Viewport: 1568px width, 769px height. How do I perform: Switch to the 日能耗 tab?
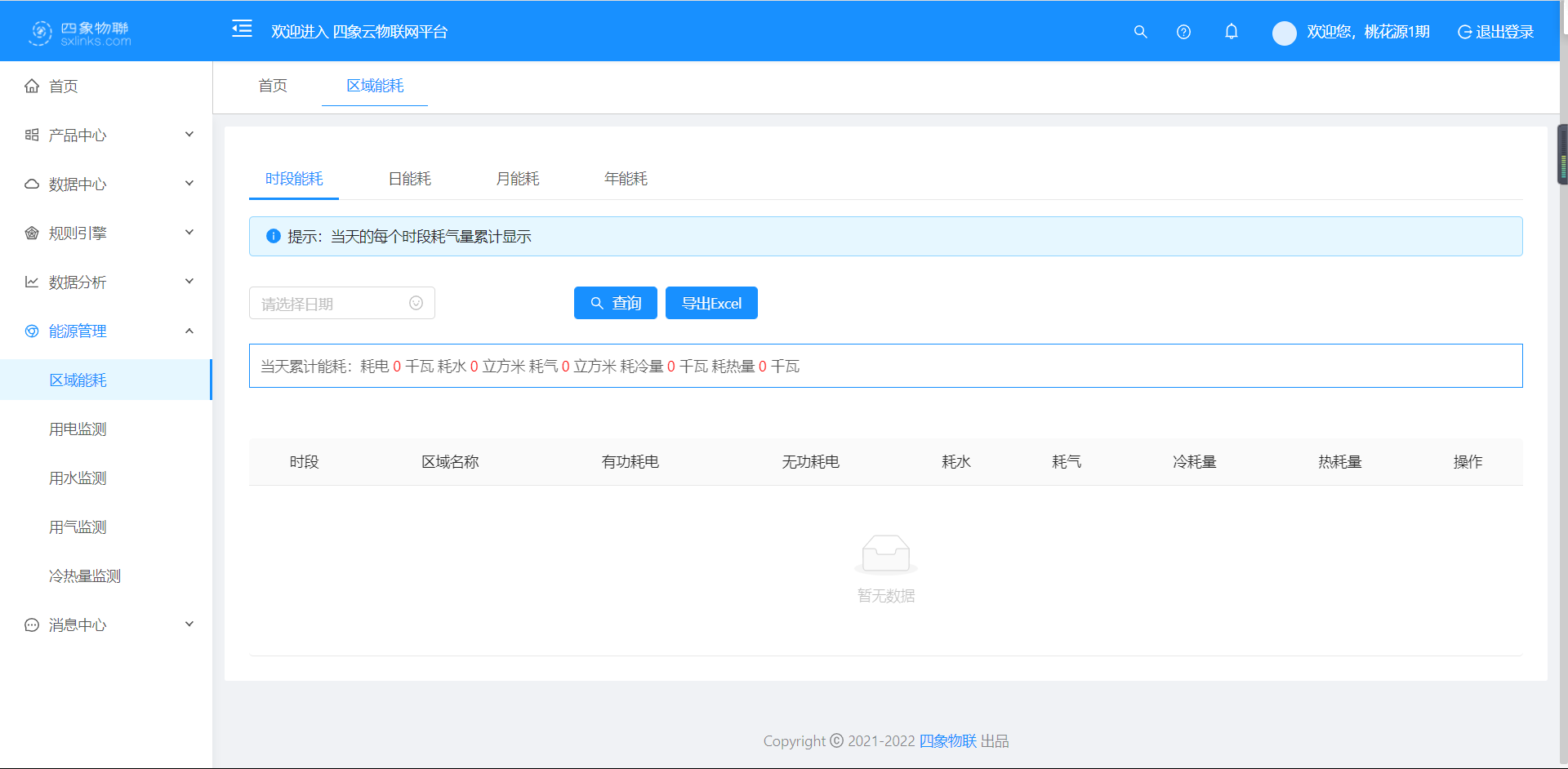point(409,179)
